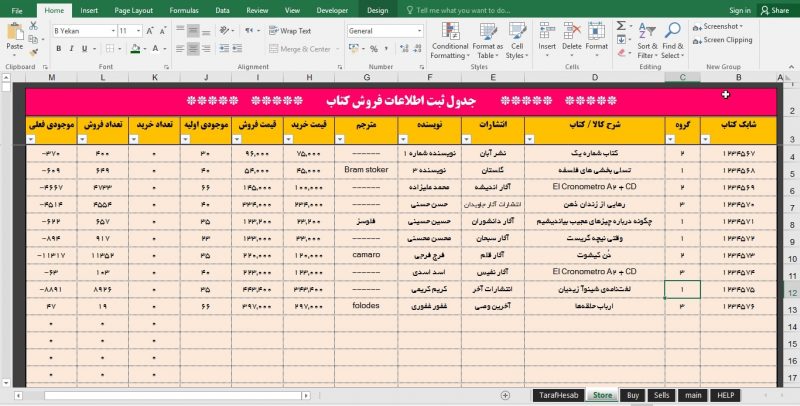Toggle Bold formatting
Screen dimensions: 800x406
pyautogui.click(x=59, y=48)
